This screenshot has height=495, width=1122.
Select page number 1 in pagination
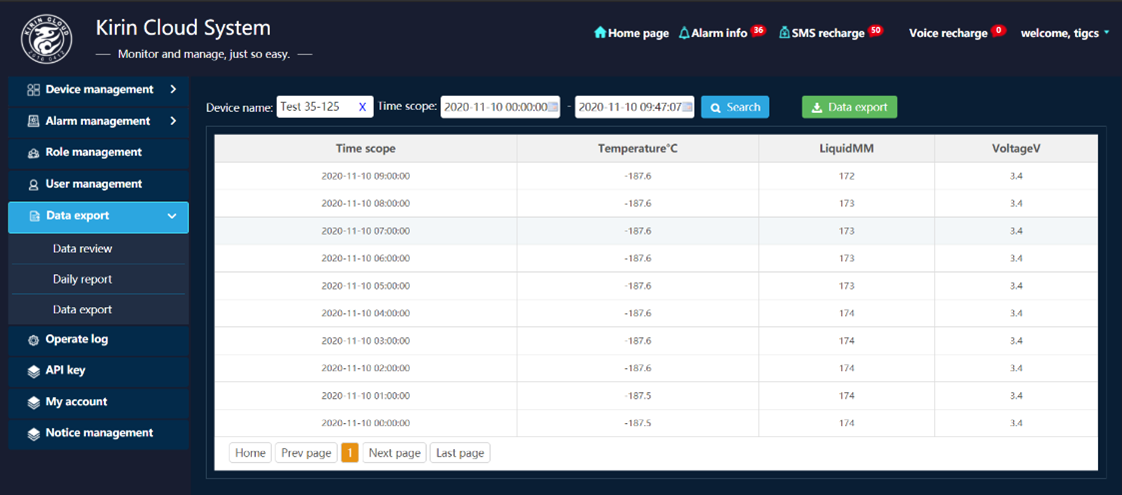pos(350,453)
